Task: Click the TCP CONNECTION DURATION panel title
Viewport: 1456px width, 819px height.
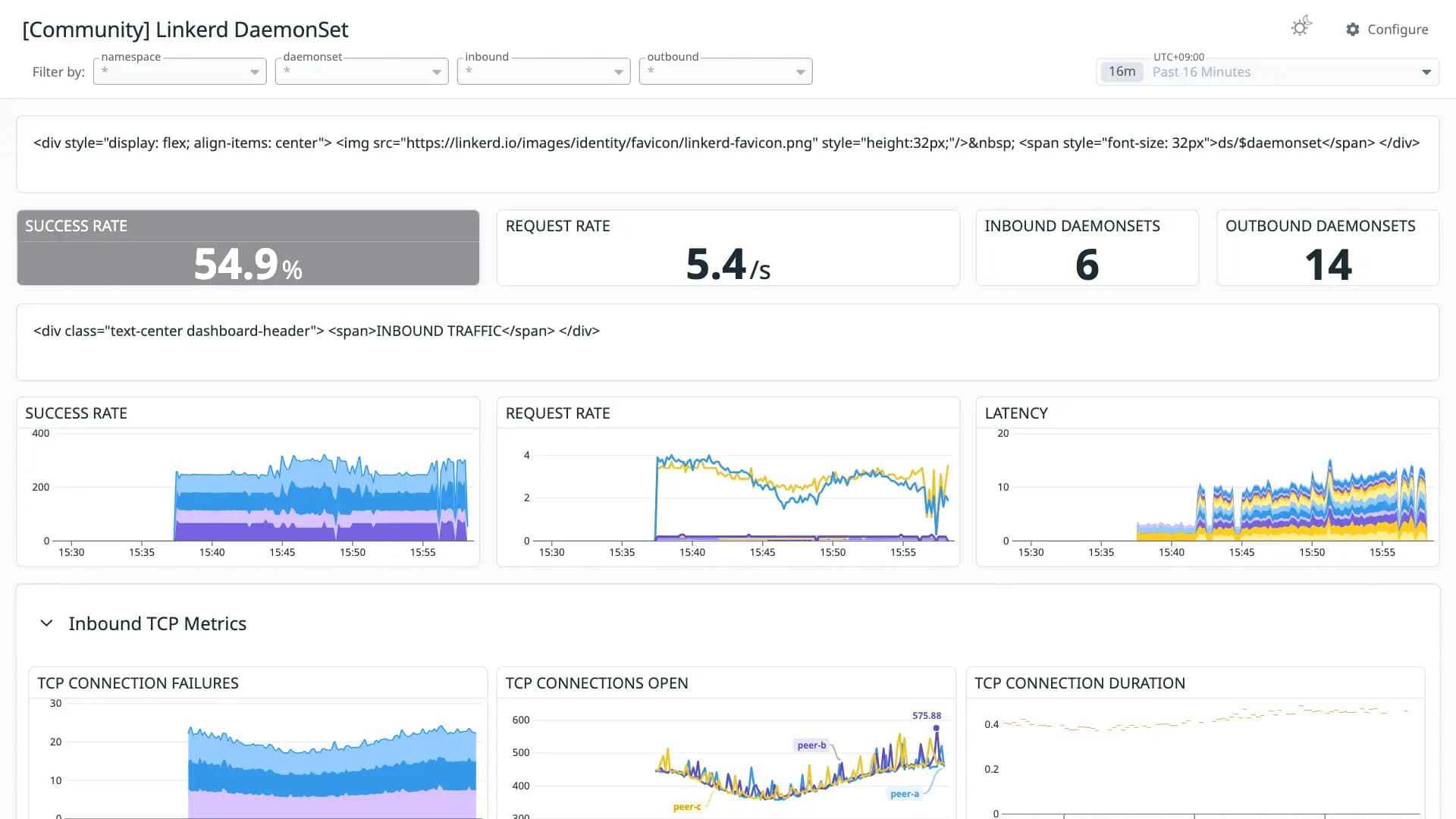Action: click(1080, 683)
